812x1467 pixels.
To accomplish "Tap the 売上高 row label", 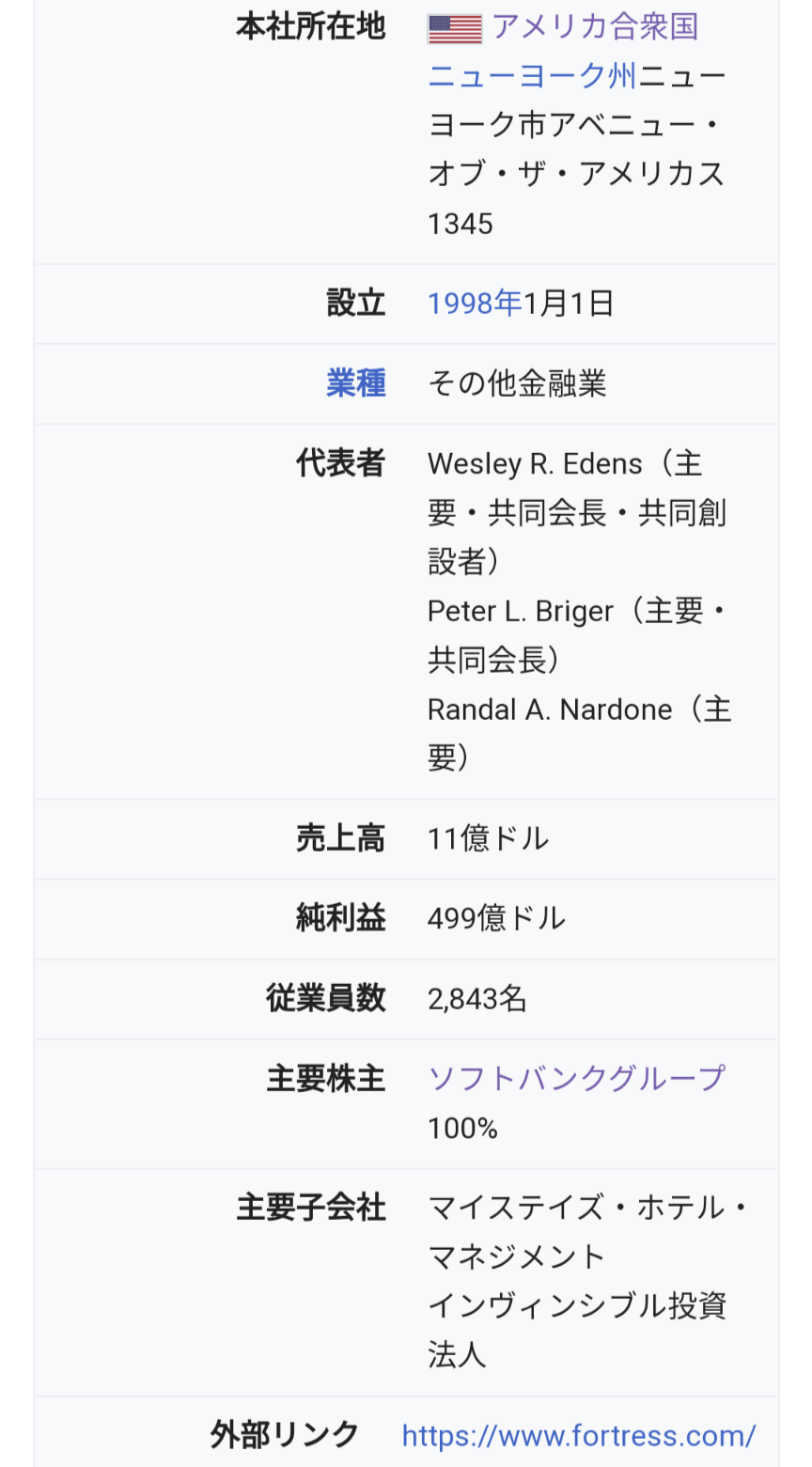I will [340, 838].
